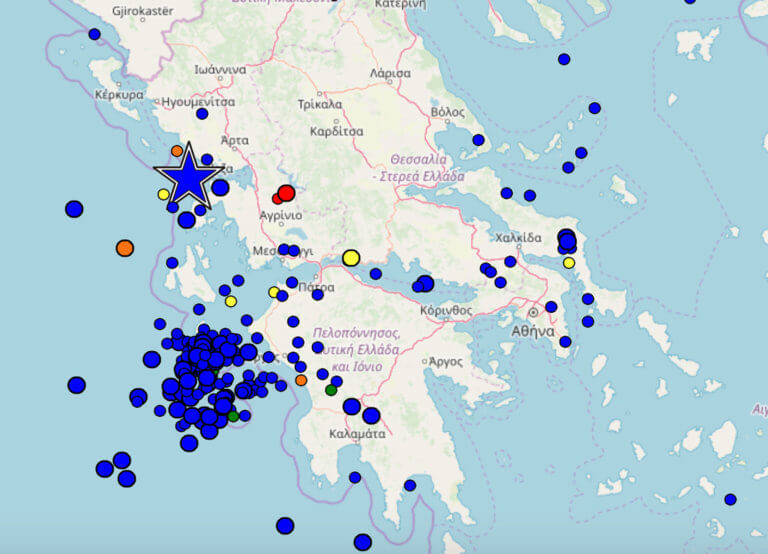Select the red earthquake marker near Αγρίνιο
Screen dimensions: 768x554
pyautogui.click(x=286, y=193)
